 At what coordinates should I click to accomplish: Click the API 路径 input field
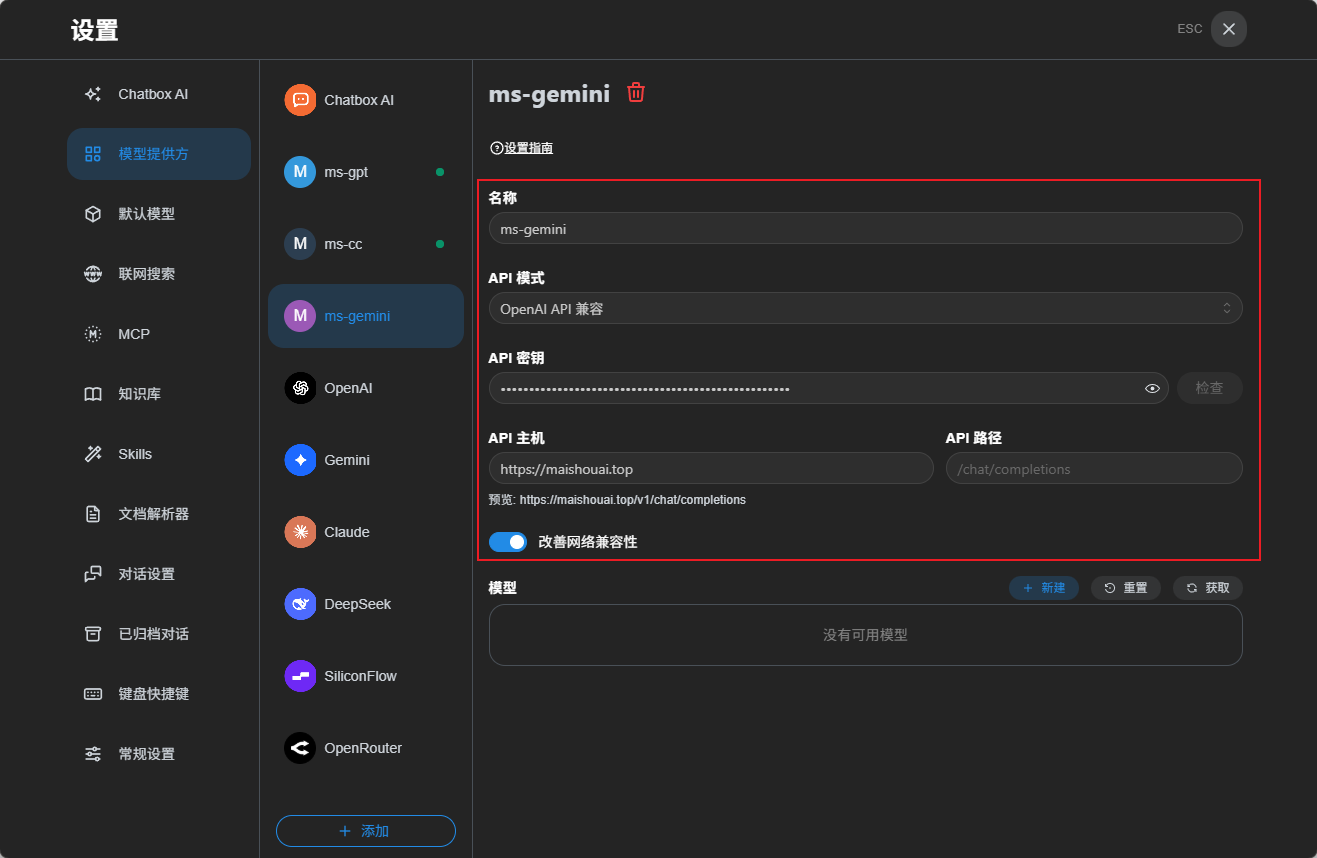(1094, 468)
